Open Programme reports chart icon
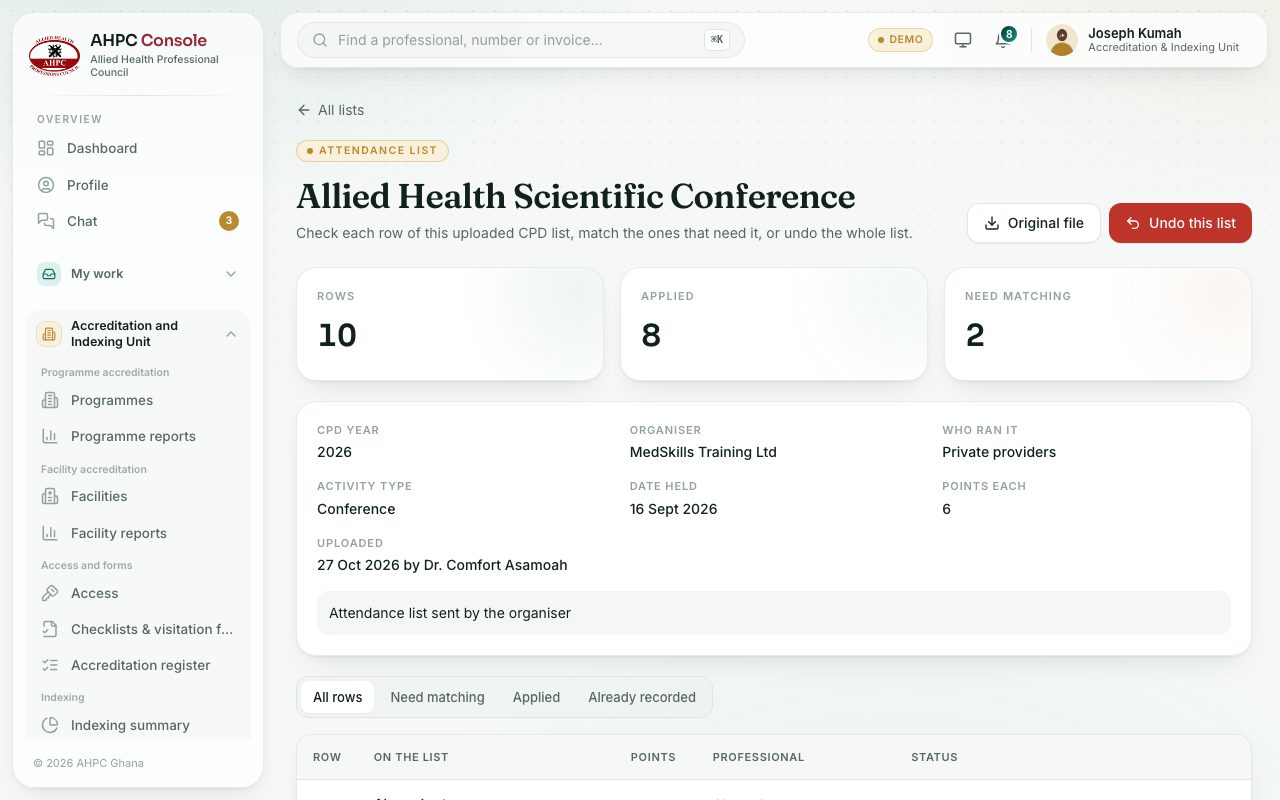Viewport: 1280px width, 800px height. [x=50, y=436]
